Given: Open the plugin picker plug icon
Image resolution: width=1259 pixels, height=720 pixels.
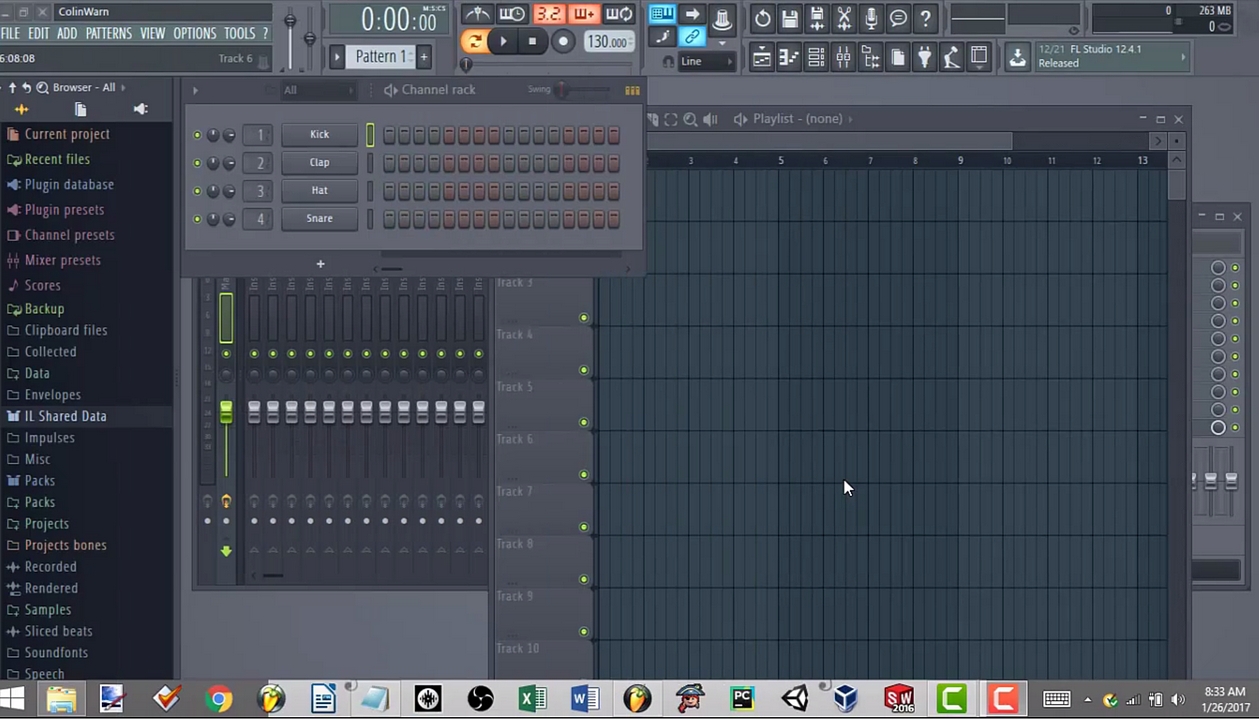Looking at the screenshot, I should [x=925, y=58].
